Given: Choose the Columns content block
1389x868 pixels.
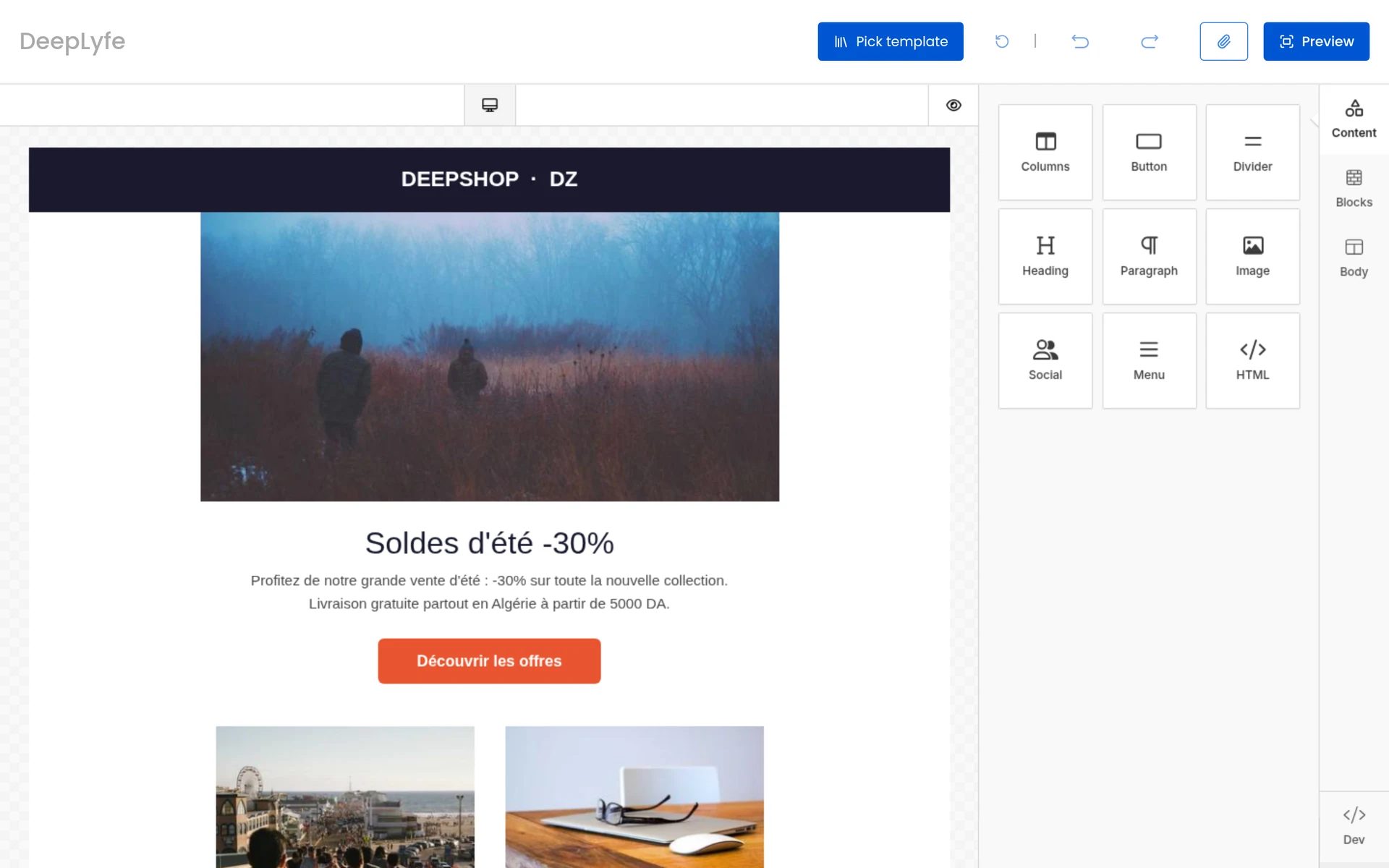Looking at the screenshot, I should pos(1045,152).
